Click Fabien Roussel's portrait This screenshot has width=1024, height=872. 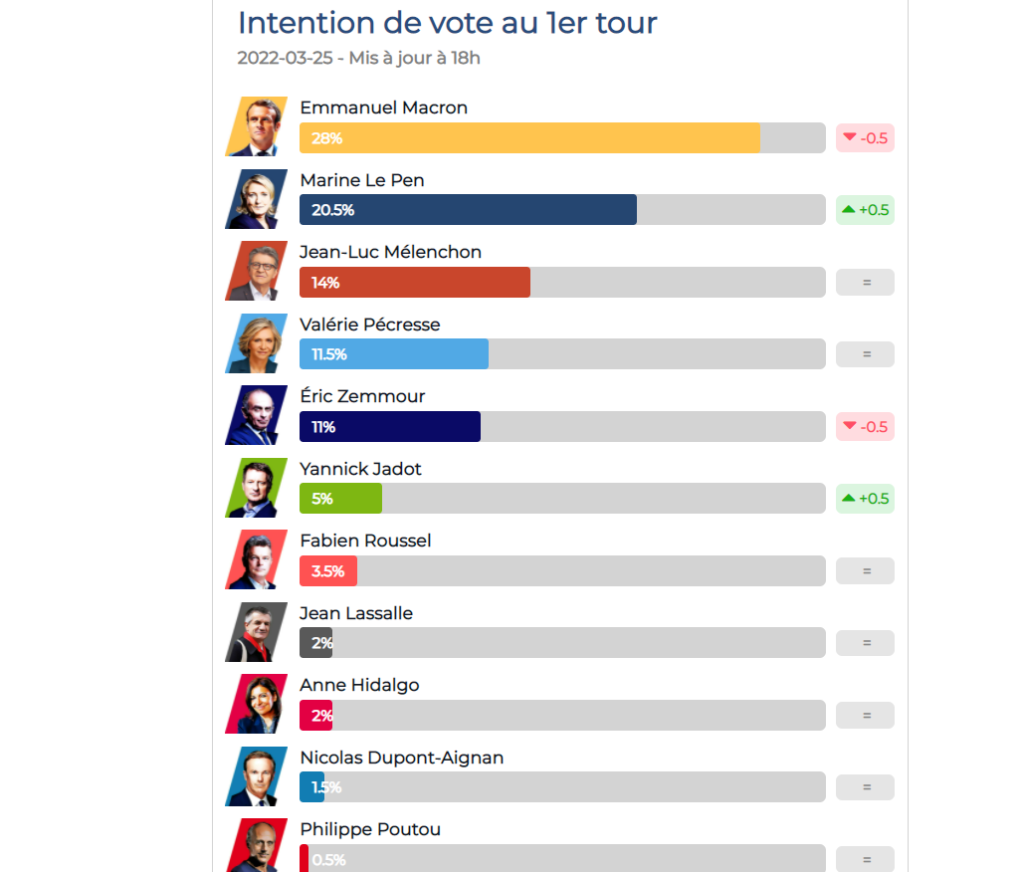coord(257,559)
